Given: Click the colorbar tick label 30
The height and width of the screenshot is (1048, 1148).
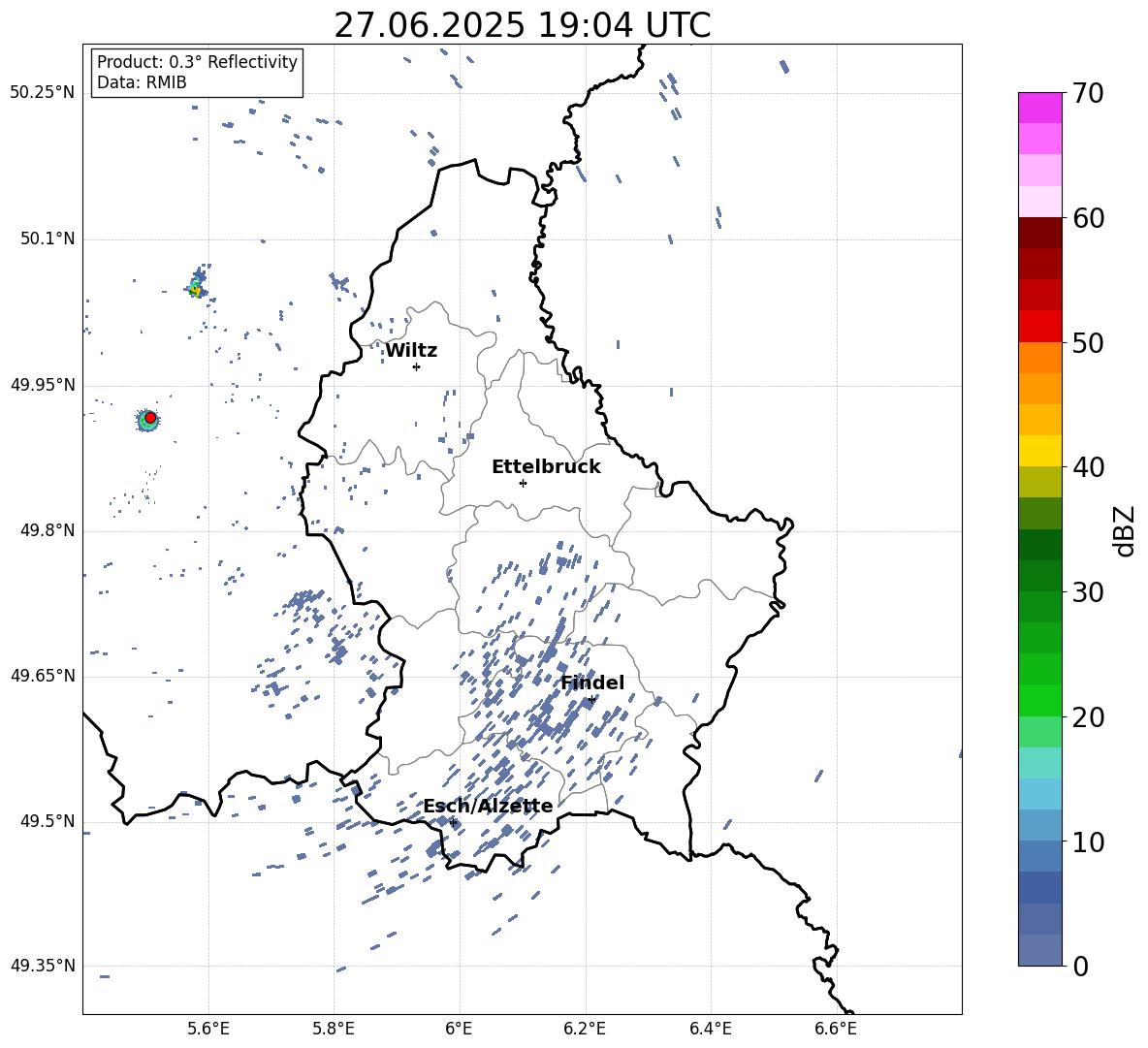Looking at the screenshot, I should [1088, 592].
